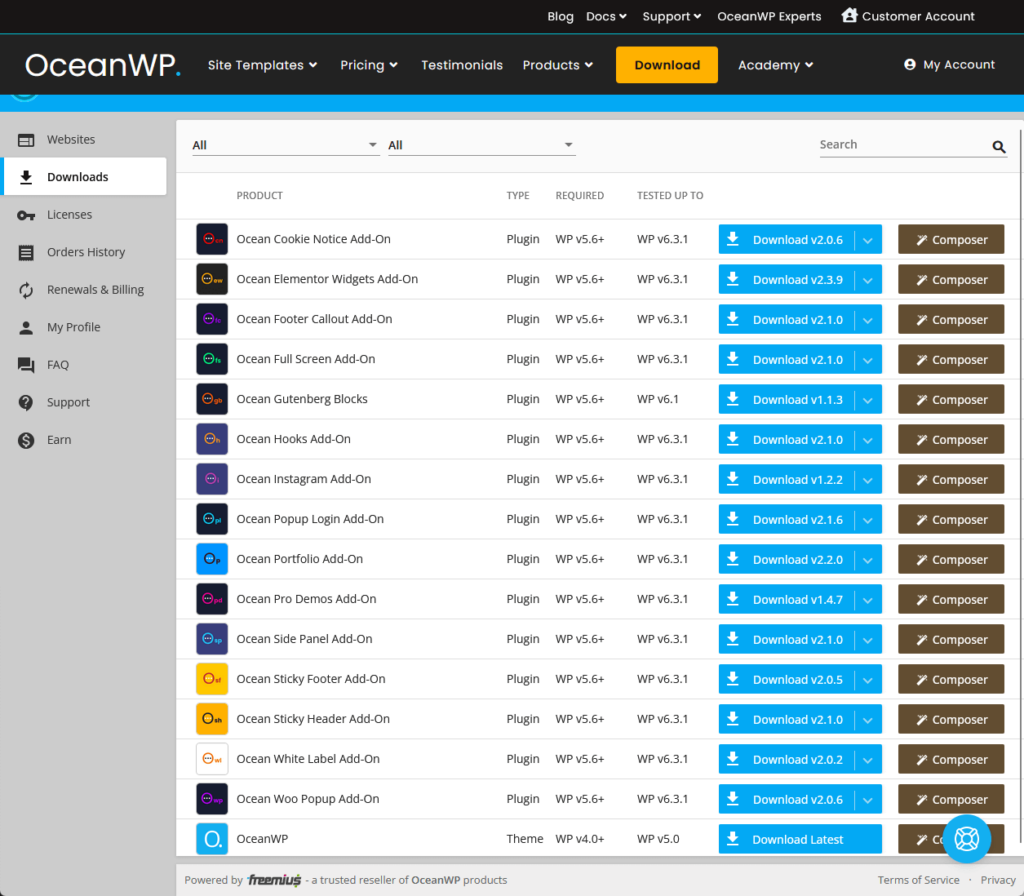Open the Site Templates menu

coord(263,65)
